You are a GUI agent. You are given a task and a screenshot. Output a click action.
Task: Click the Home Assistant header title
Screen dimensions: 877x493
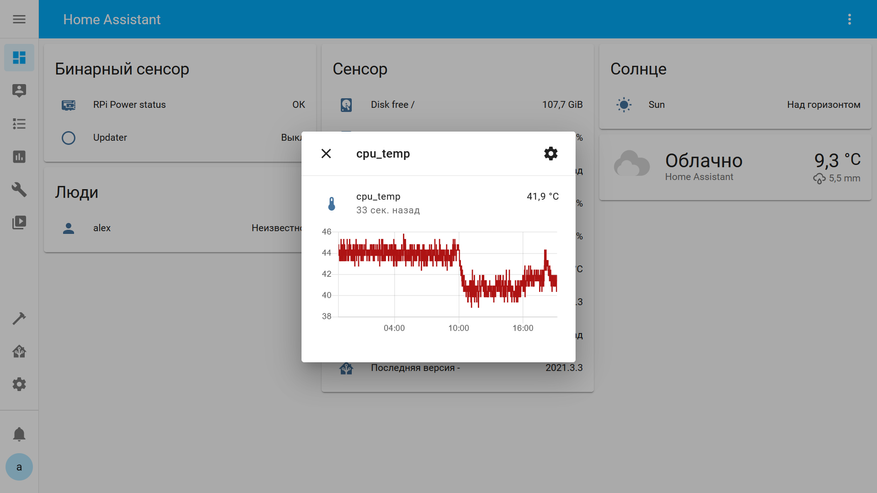(x=111, y=20)
